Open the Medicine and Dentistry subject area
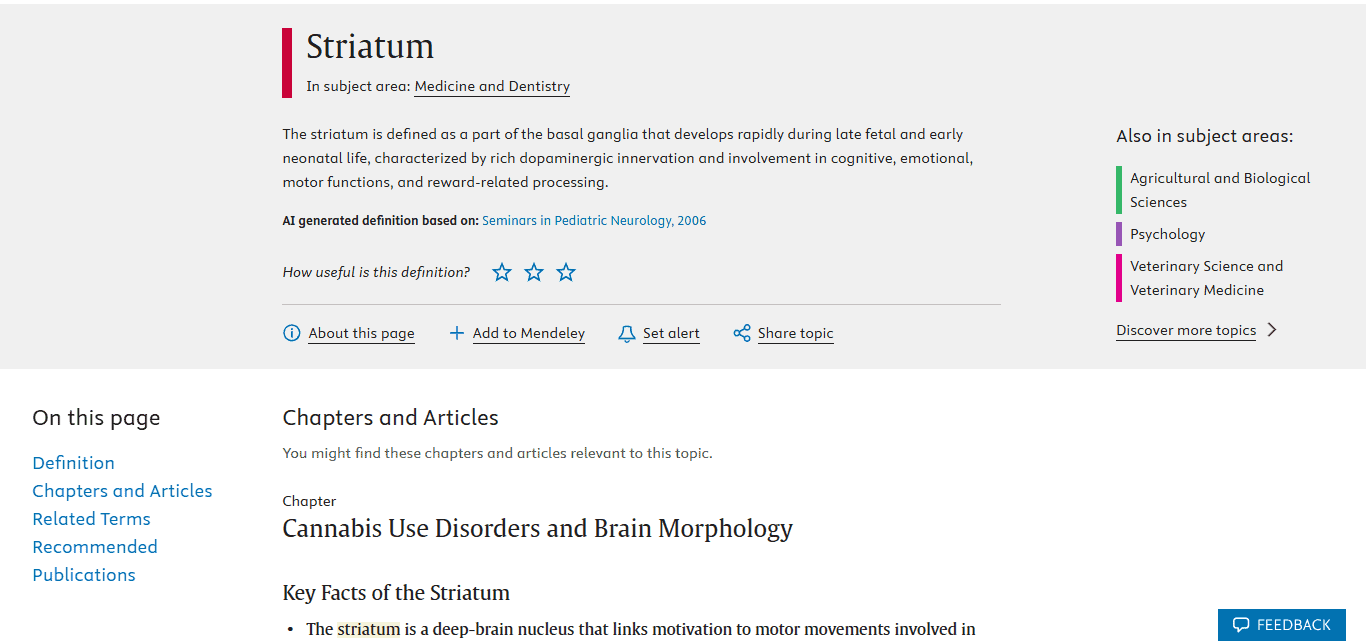This screenshot has width=1366, height=641. point(492,86)
